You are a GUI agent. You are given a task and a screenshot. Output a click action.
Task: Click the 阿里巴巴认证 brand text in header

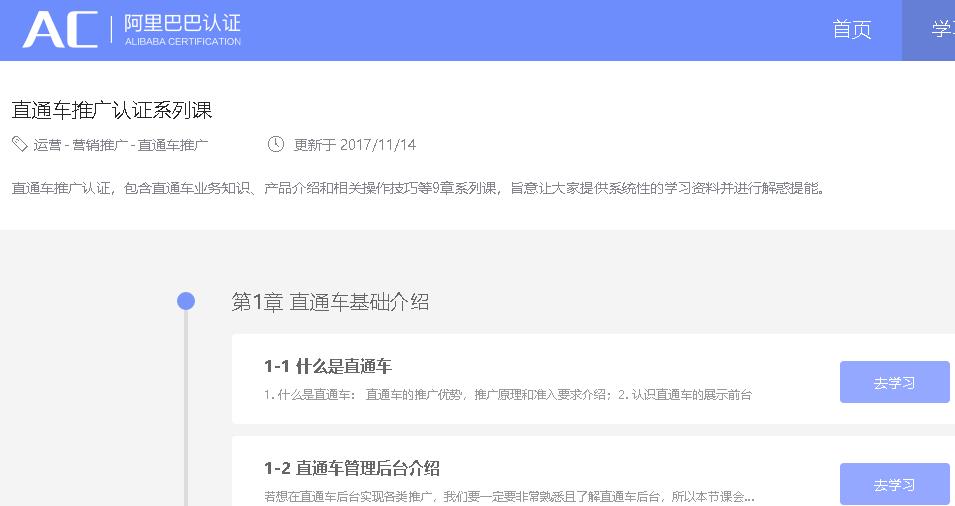coord(183,23)
